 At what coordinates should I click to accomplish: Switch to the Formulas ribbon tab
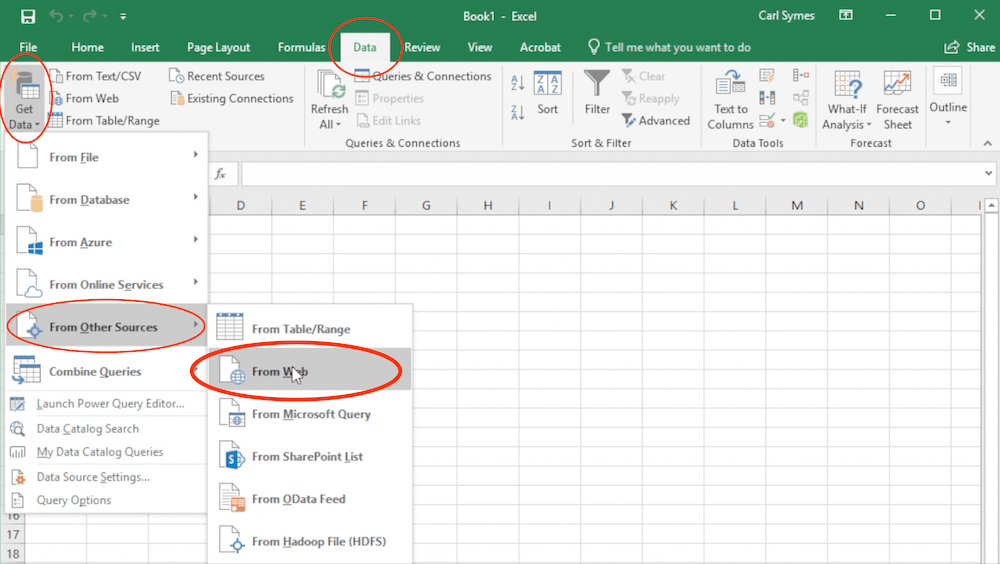pos(301,47)
